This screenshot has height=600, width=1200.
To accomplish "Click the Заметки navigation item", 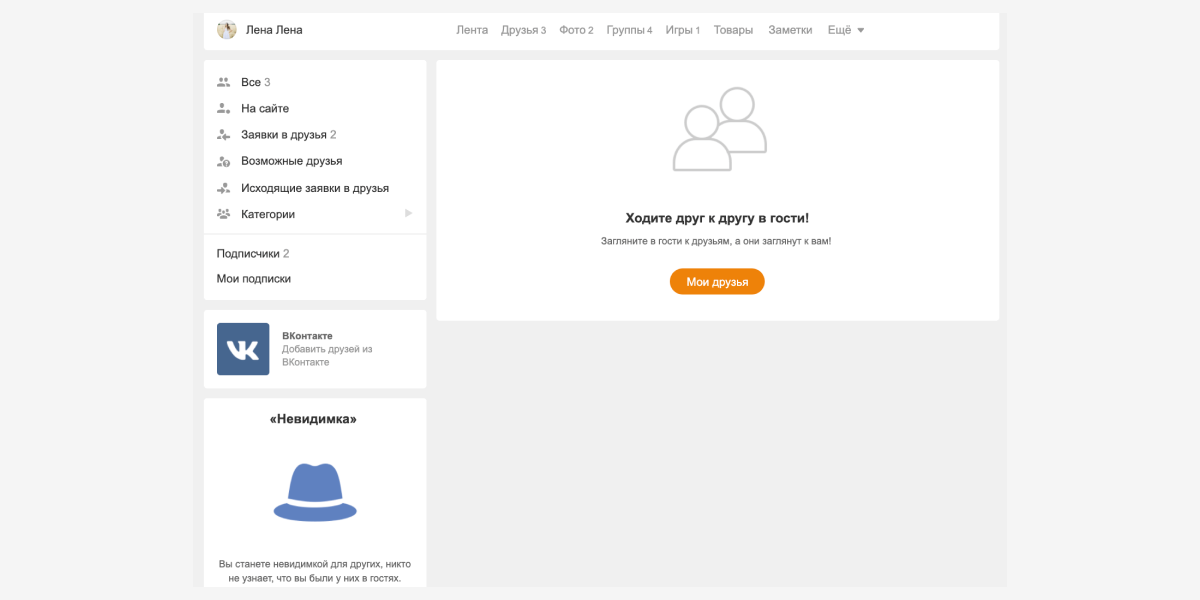I will 790,30.
